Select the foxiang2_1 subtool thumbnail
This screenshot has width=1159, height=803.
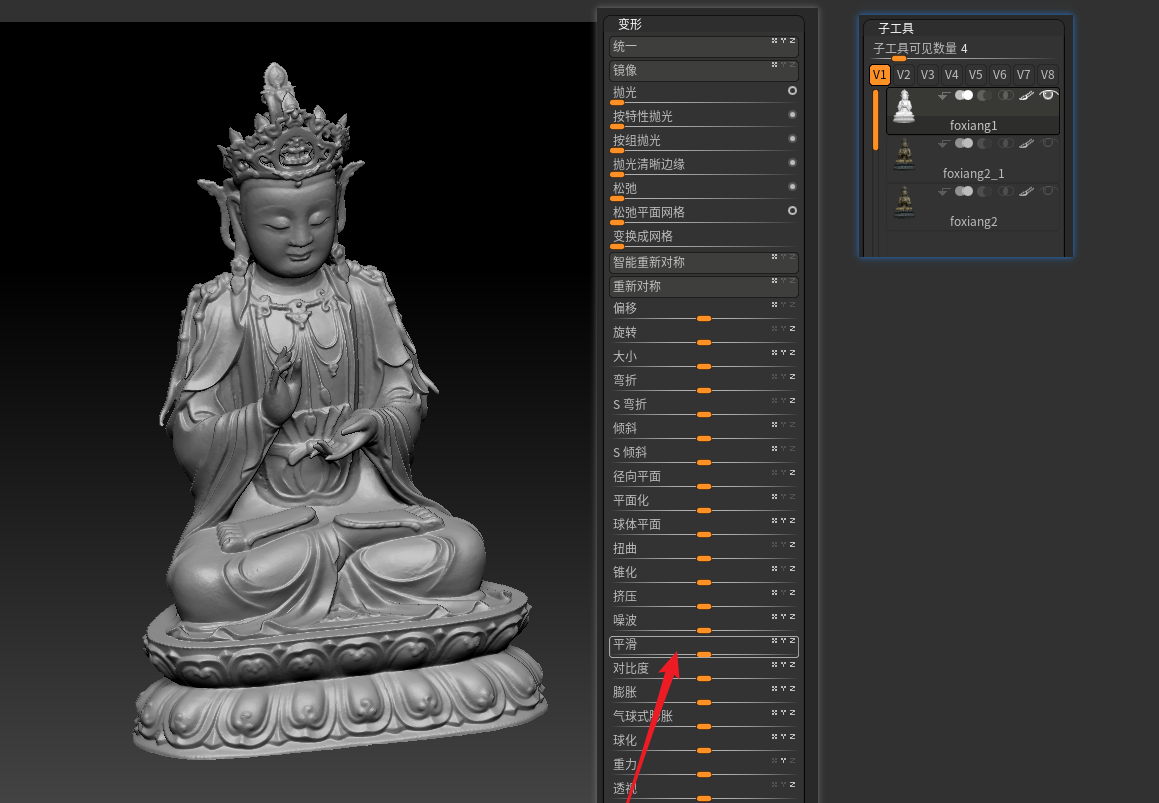904,153
